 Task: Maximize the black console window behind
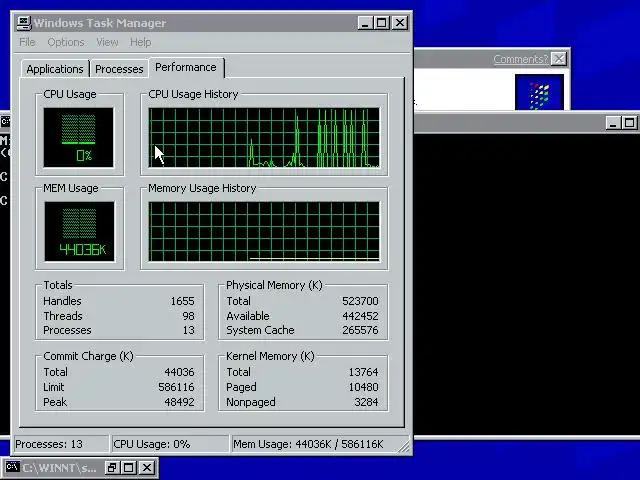coord(629,123)
